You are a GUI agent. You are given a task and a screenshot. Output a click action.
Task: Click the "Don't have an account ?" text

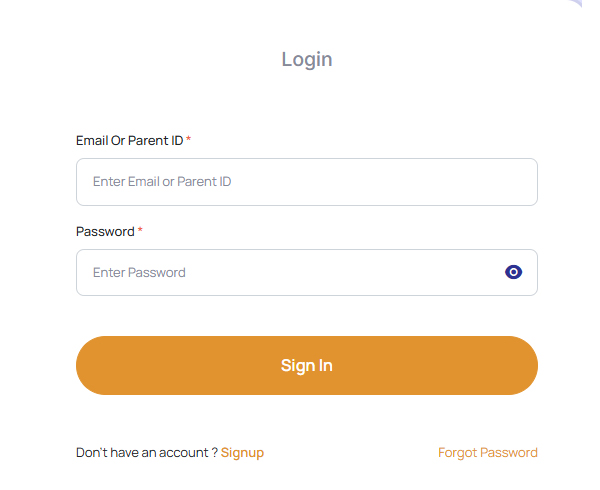coord(146,452)
